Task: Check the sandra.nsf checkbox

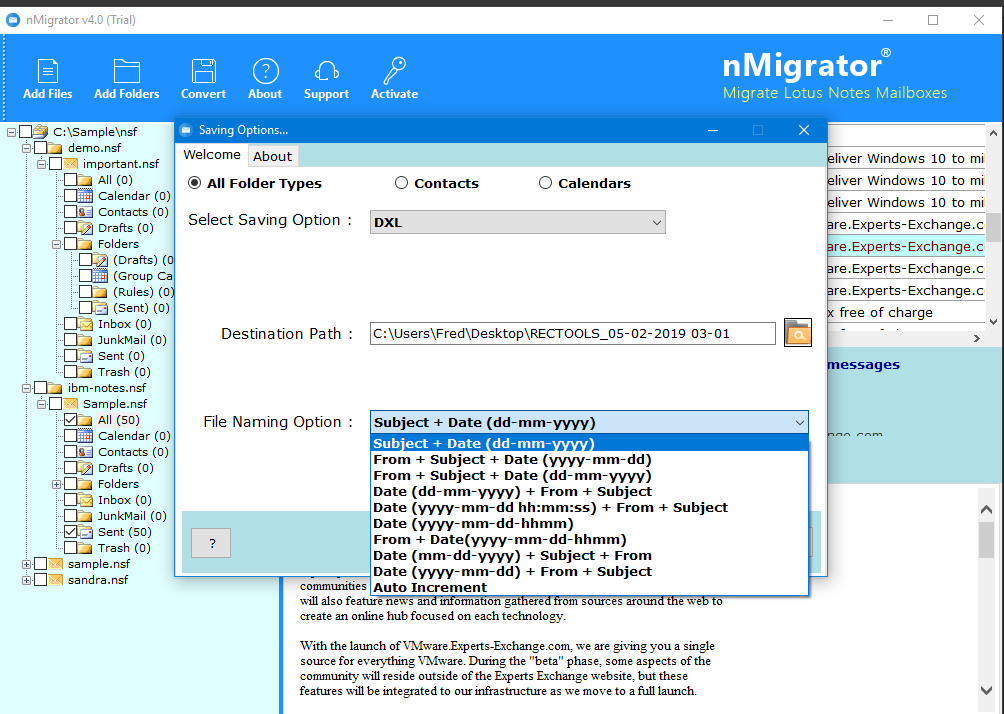Action: [x=40, y=580]
